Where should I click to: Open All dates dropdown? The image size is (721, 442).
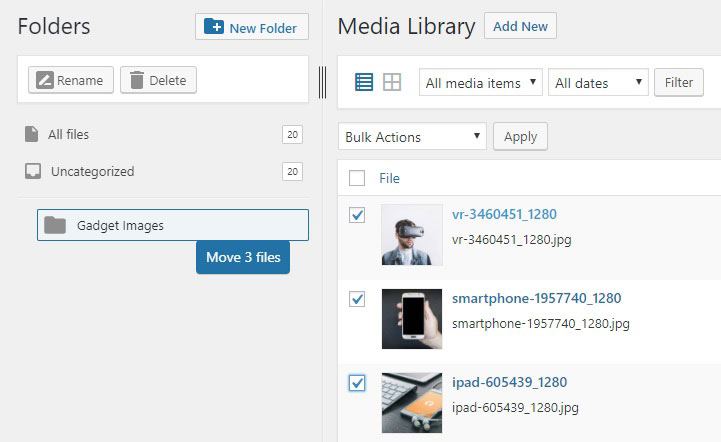pos(598,82)
